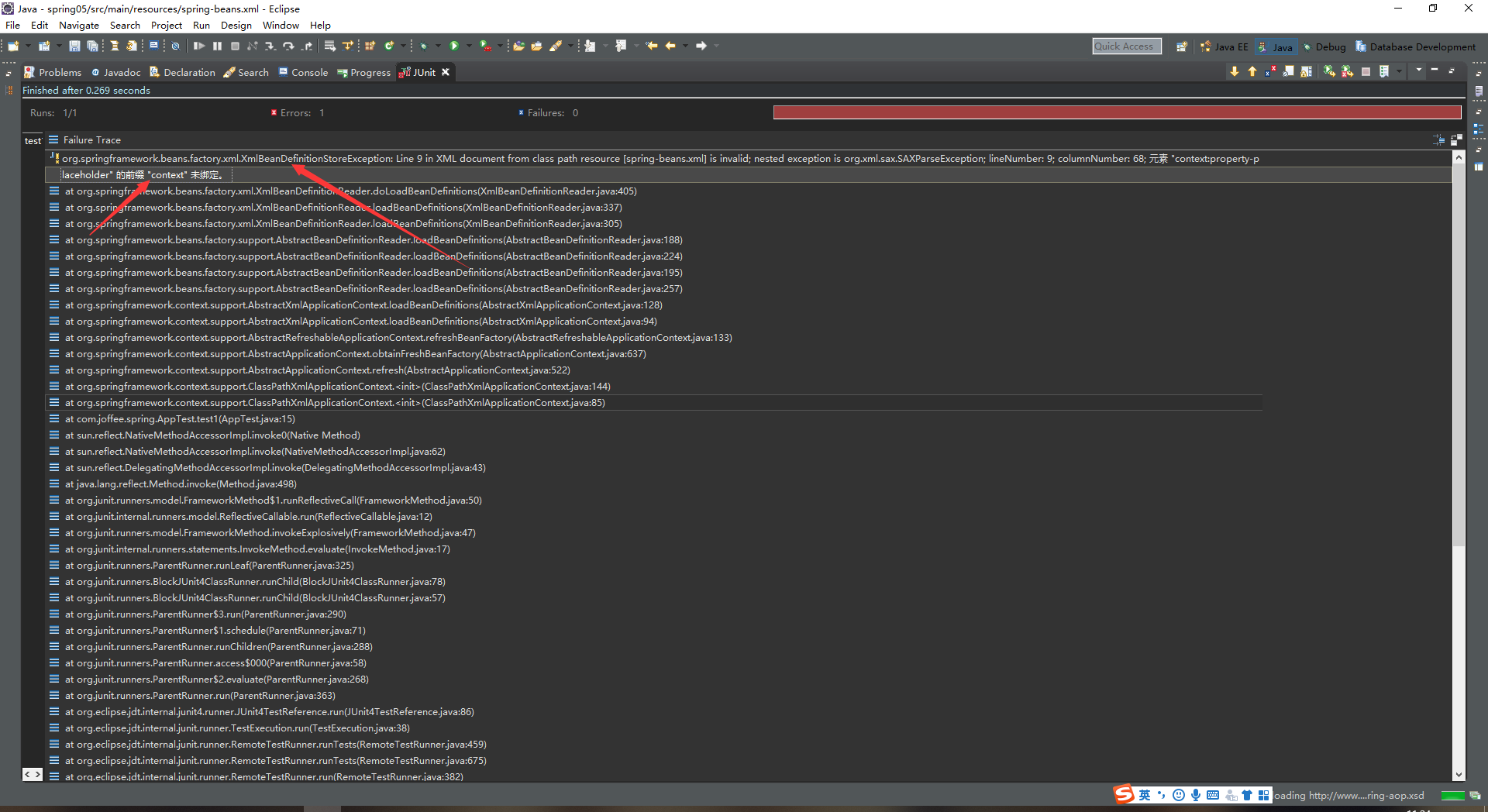Click the Save All toolbar icon
Viewport: 1488px width, 812px height.
[x=93, y=46]
